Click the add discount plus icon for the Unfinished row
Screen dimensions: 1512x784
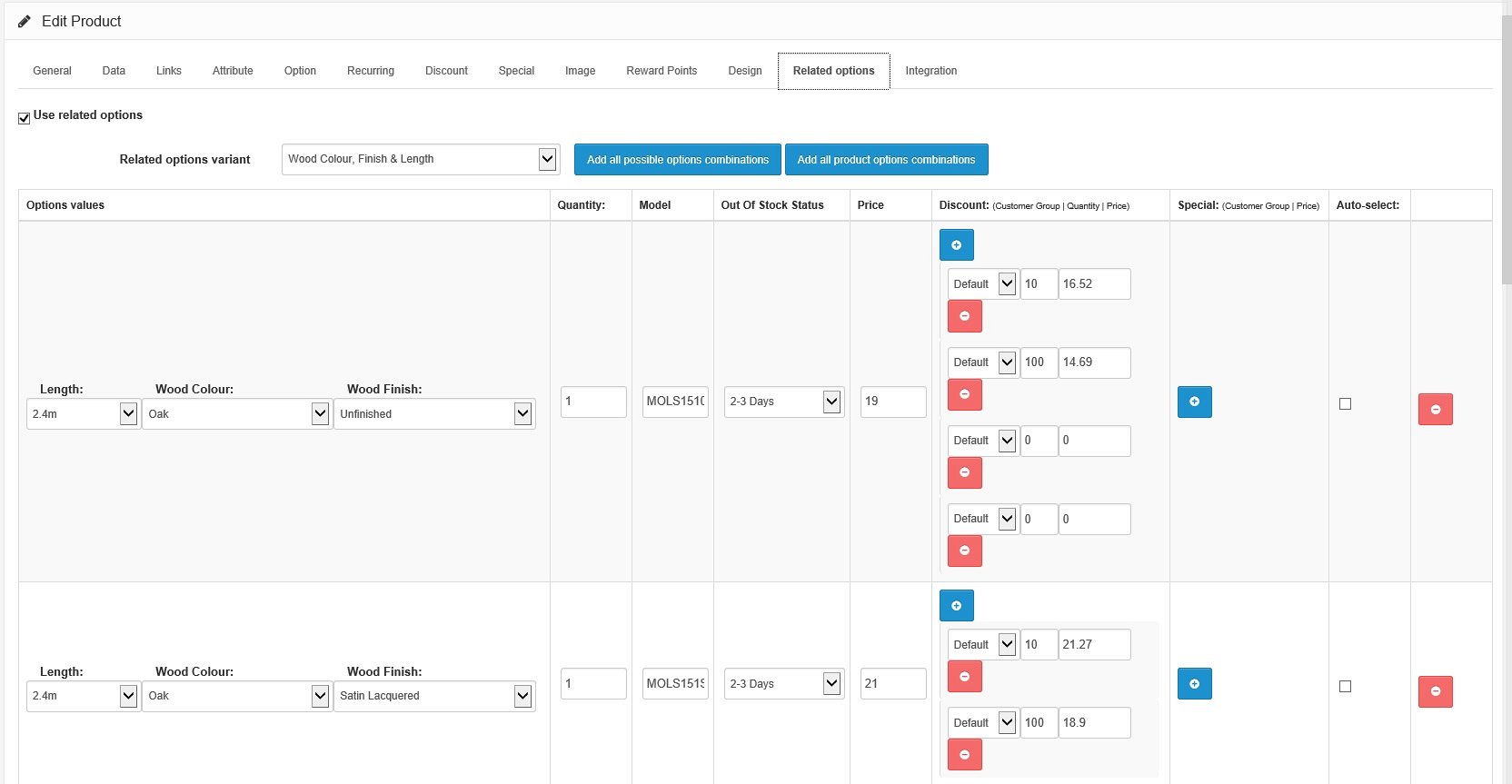956,245
